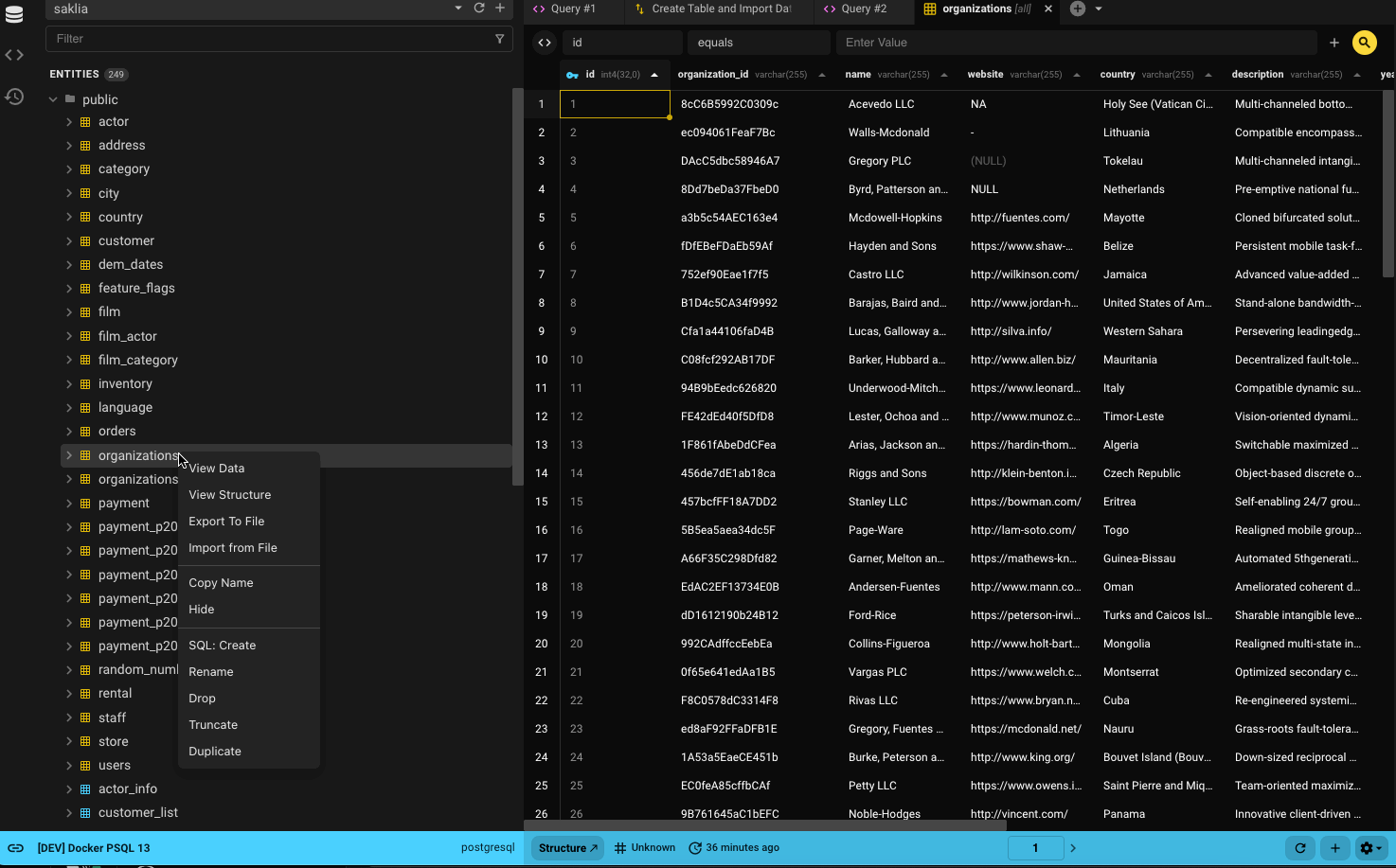
Task: Open the database connections icon in sidebar
Action: (x=14, y=13)
